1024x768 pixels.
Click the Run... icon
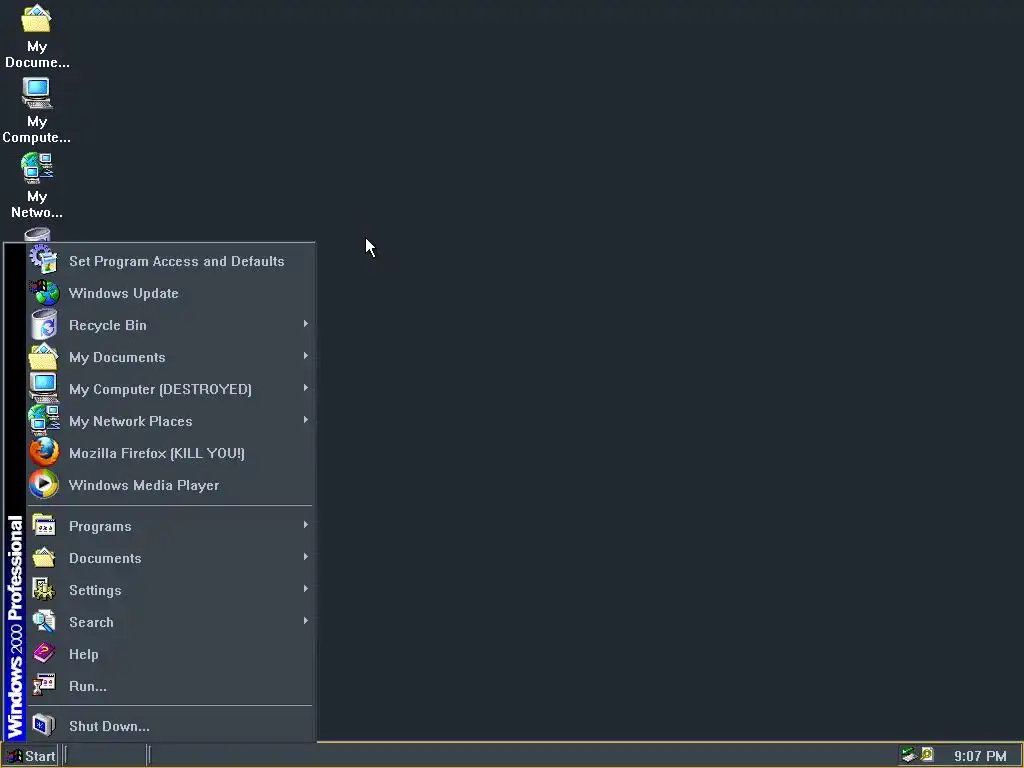(x=44, y=686)
